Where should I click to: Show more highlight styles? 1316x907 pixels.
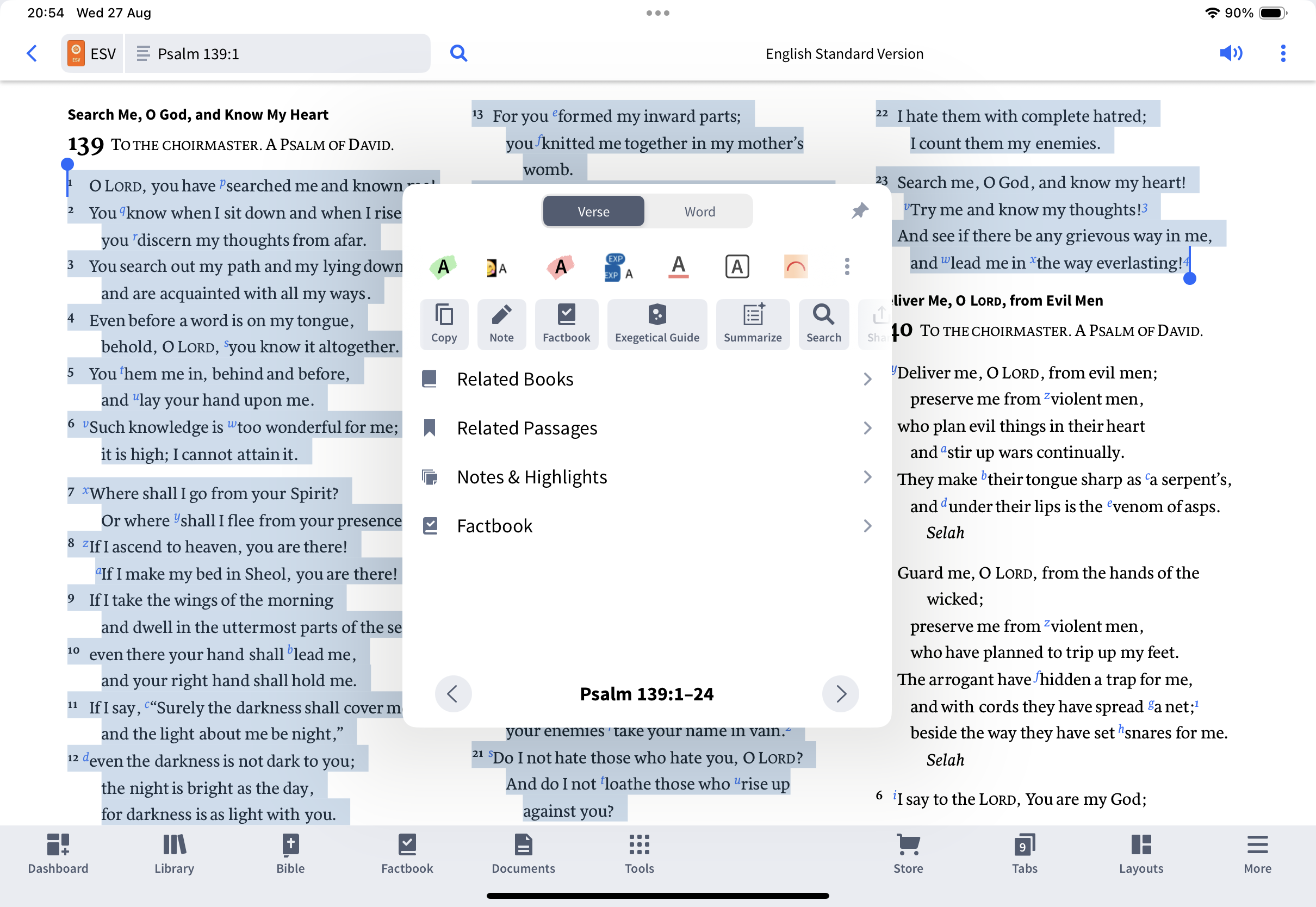(x=847, y=266)
